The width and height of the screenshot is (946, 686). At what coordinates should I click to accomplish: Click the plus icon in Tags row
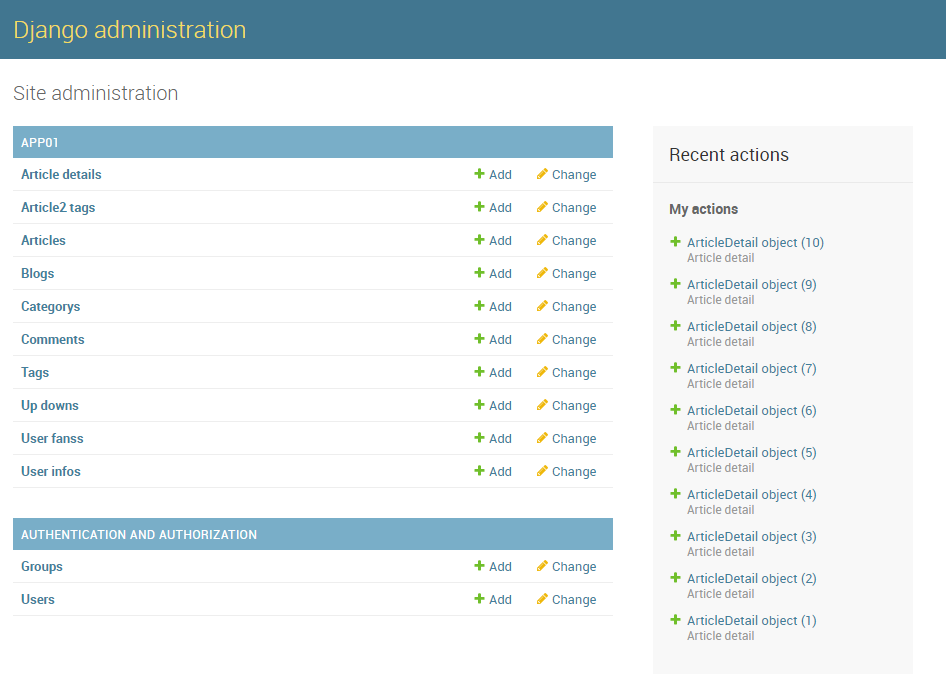click(479, 372)
